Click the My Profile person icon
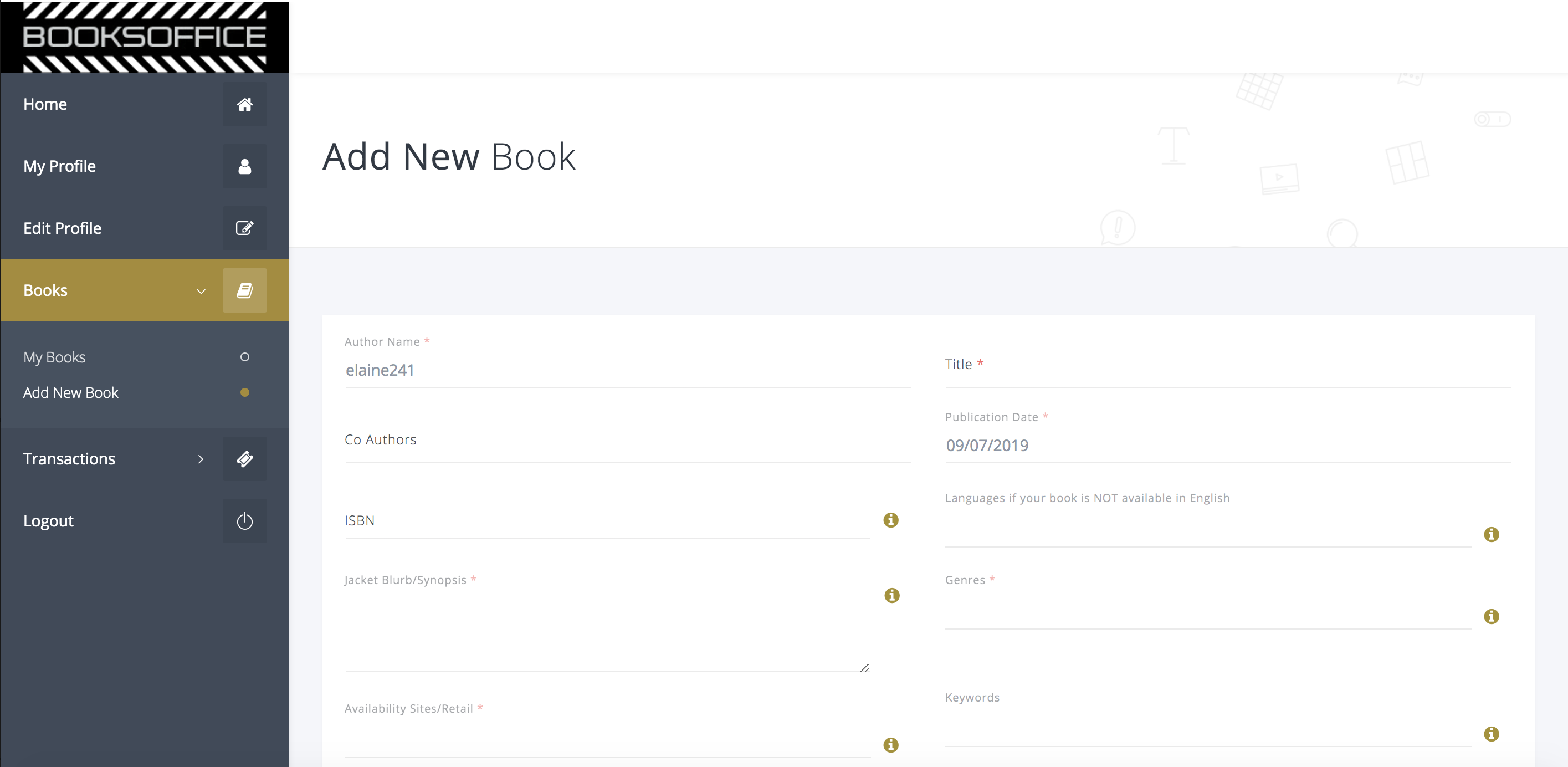 (245, 166)
